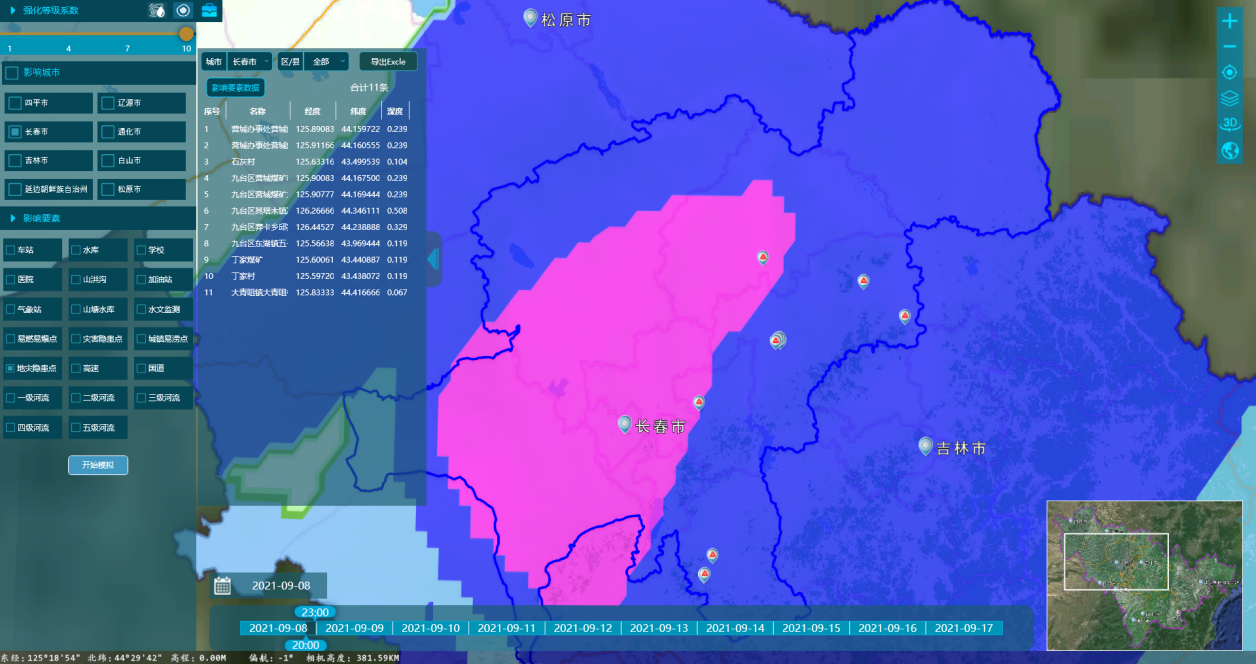Click the circular target icon in top bar
Image resolution: width=1256 pixels, height=664 pixels.
point(183,11)
